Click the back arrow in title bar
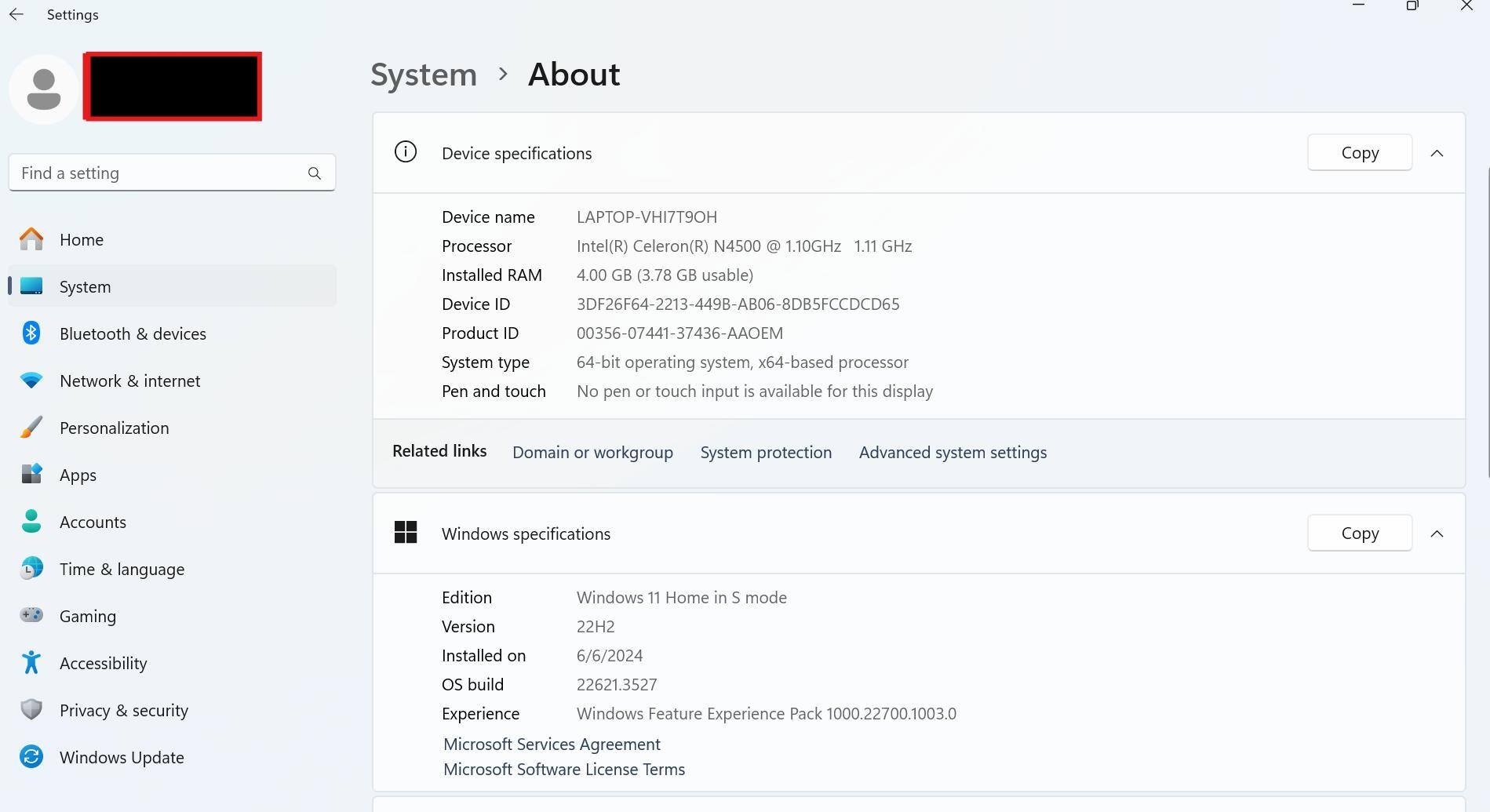The height and width of the screenshot is (812, 1490). click(x=16, y=15)
